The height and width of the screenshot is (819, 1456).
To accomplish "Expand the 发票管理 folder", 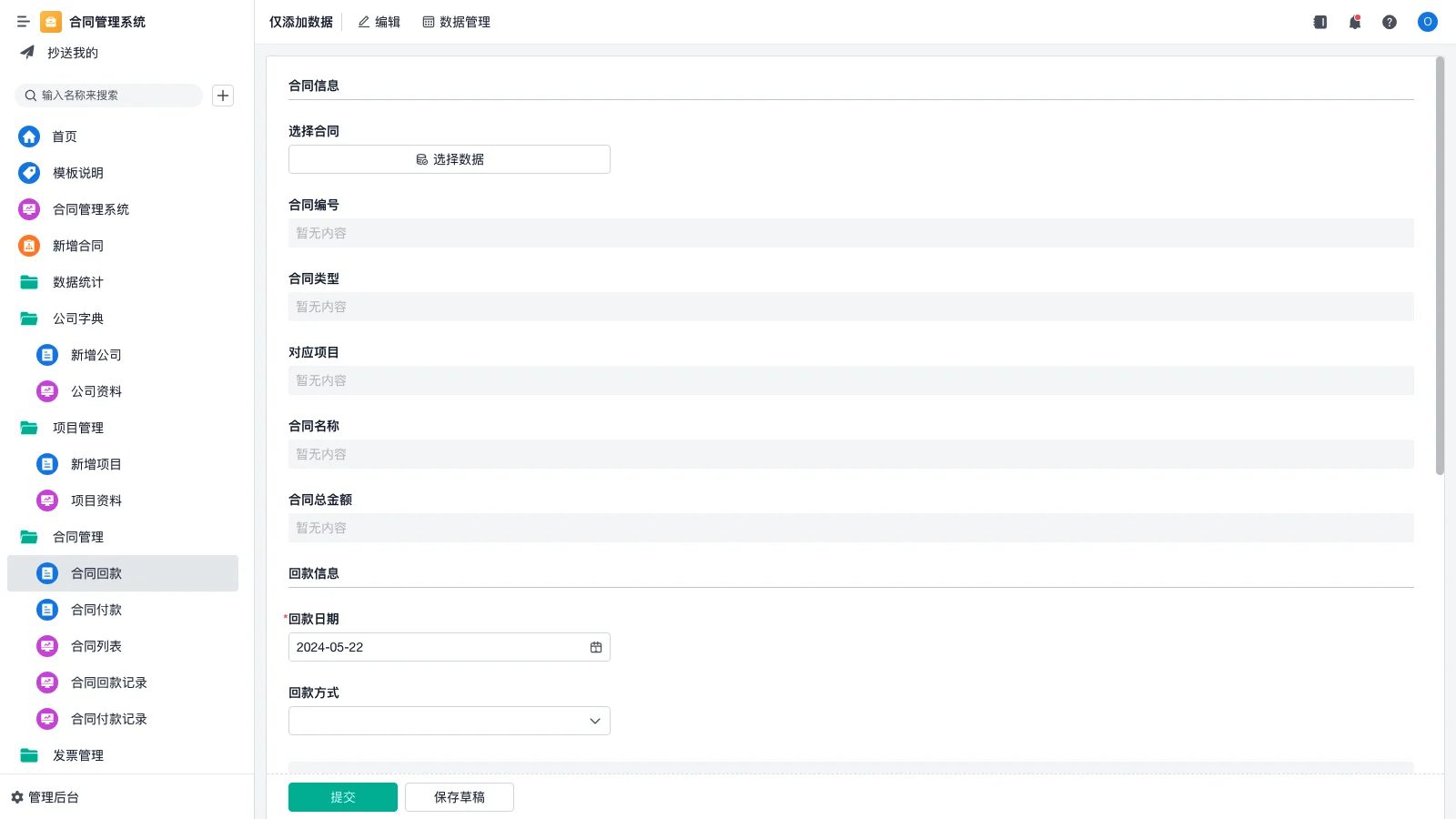I will click(x=29, y=755).
